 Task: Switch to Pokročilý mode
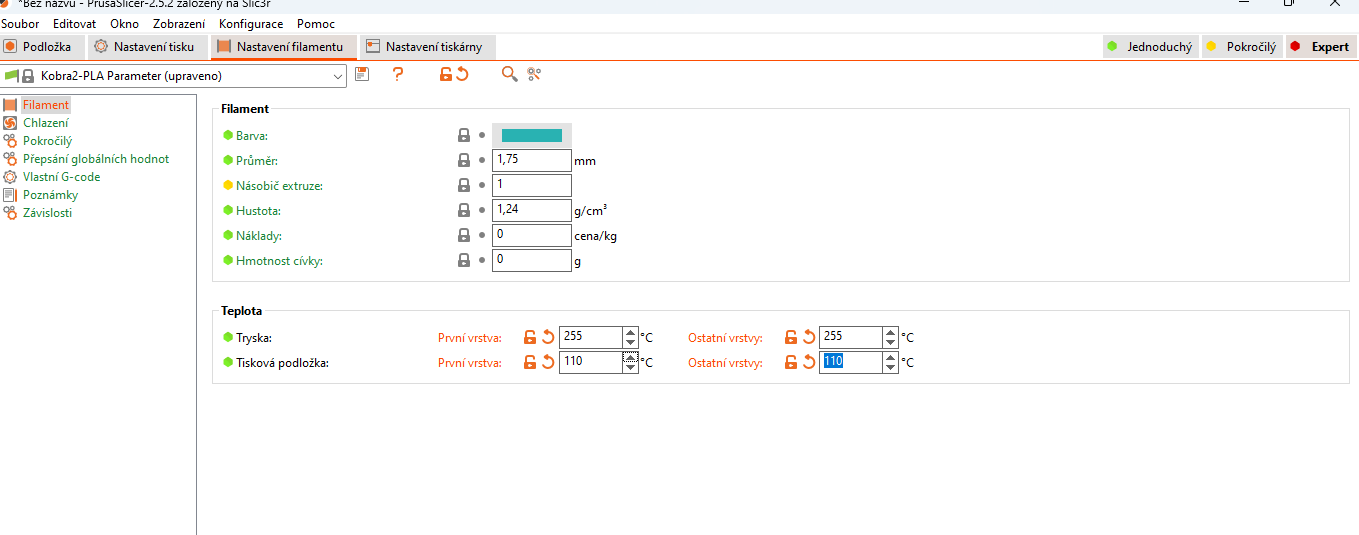coord(1241,46)
